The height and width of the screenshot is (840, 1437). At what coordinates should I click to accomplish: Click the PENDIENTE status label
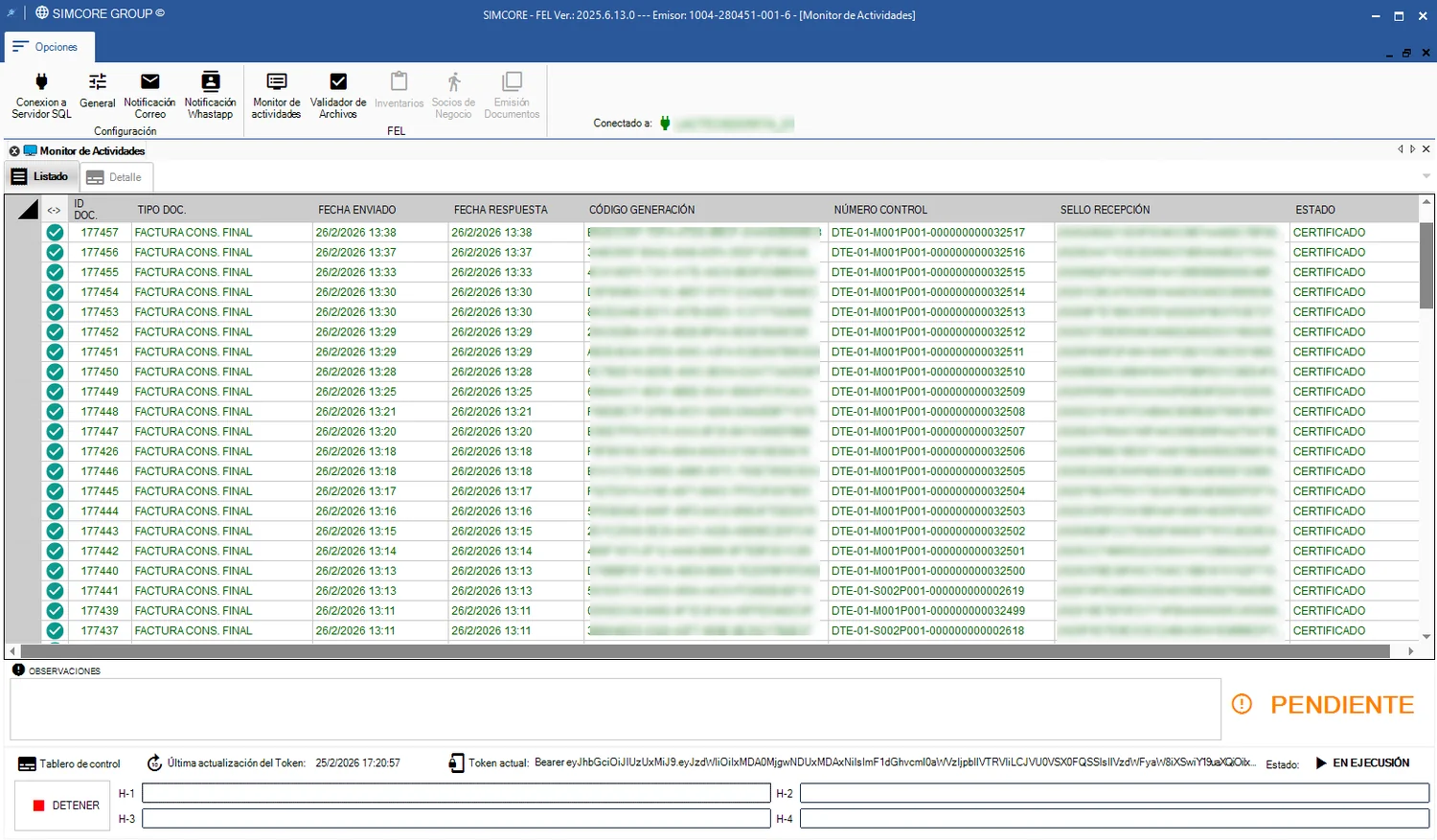pos(1342,705)
